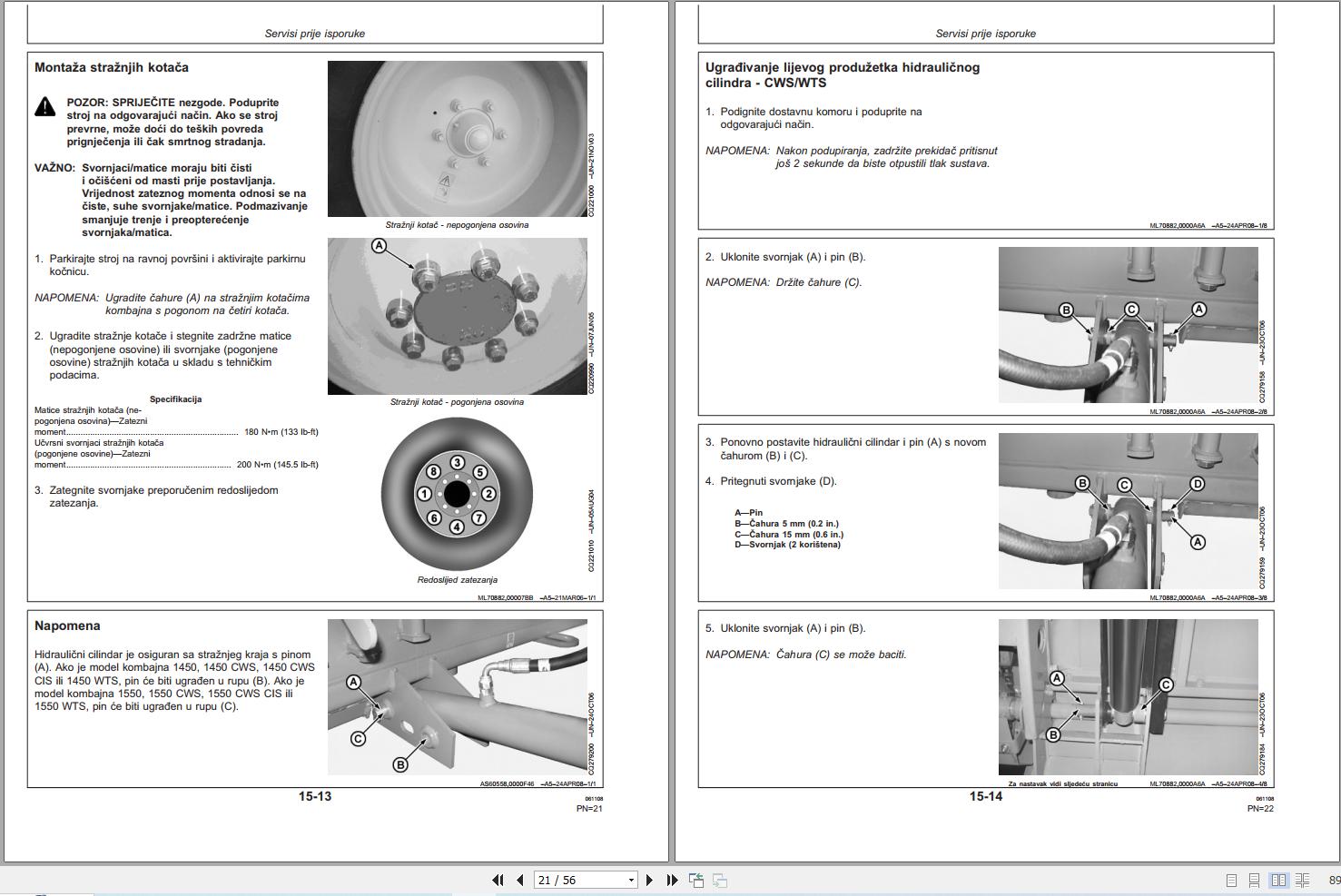The height and width of the screenshot is (896, 1341).
Task: Click the previous view navigation icon
Action: [696, 880]
